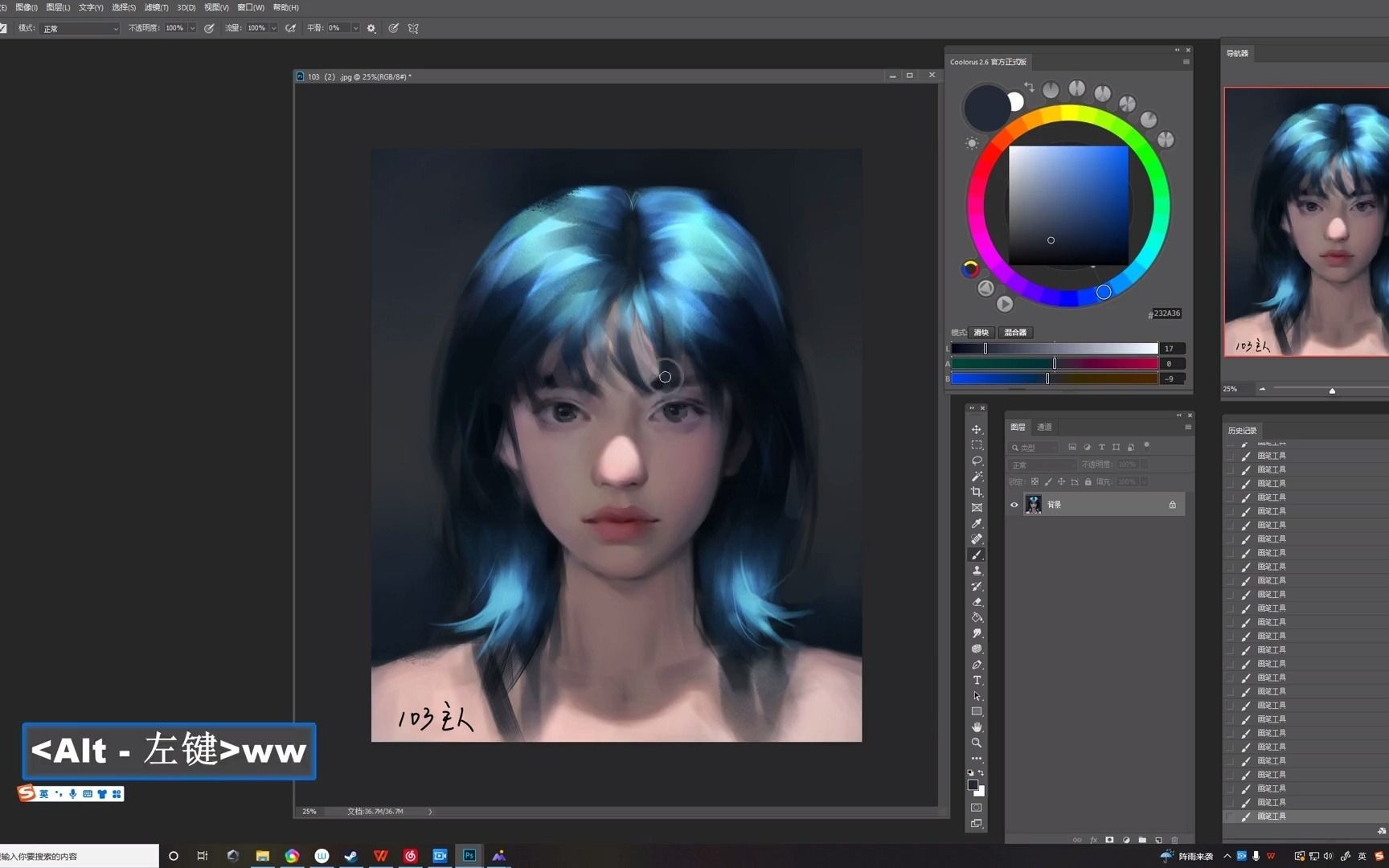The height and width of the screenshot is (868, 1389).
Task: Select the History Brush tool
Action: [x=977, y=586]
